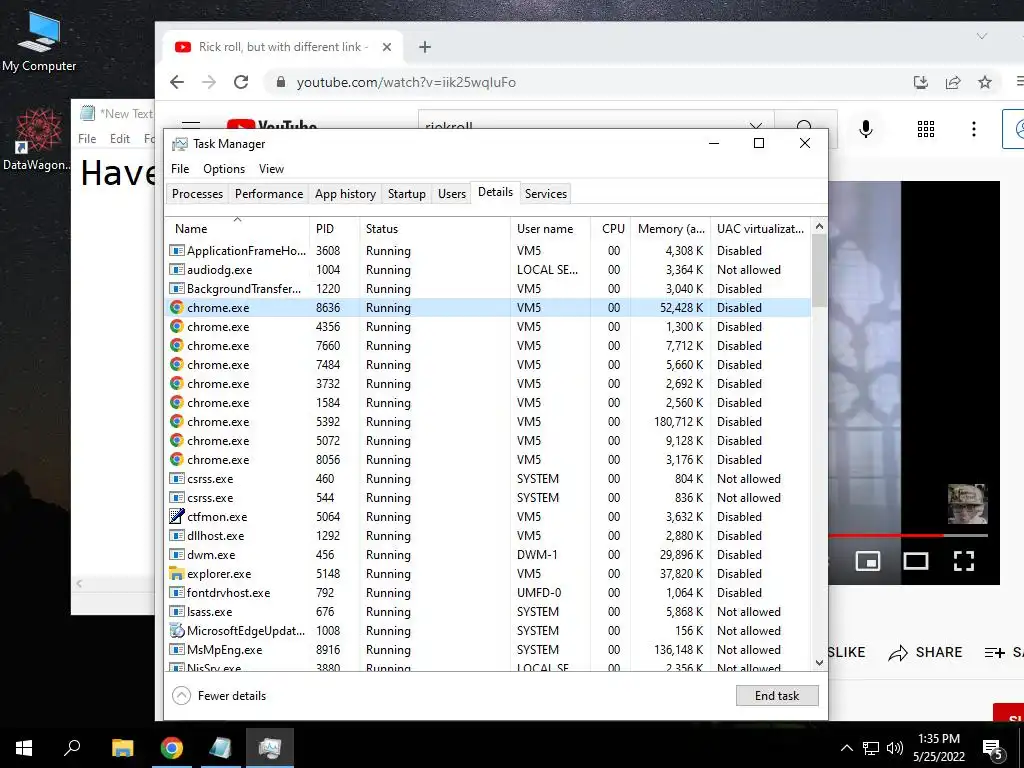Search YouTube by voice microphone
Screen dimensions: 1024x768
866,129
